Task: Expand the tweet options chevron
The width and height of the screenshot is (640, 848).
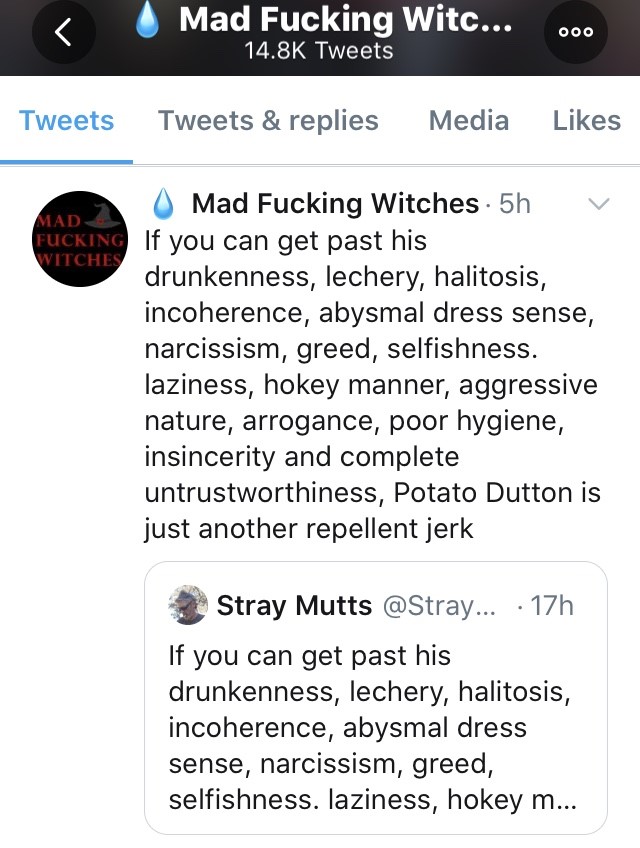Action: click(599, 204)
